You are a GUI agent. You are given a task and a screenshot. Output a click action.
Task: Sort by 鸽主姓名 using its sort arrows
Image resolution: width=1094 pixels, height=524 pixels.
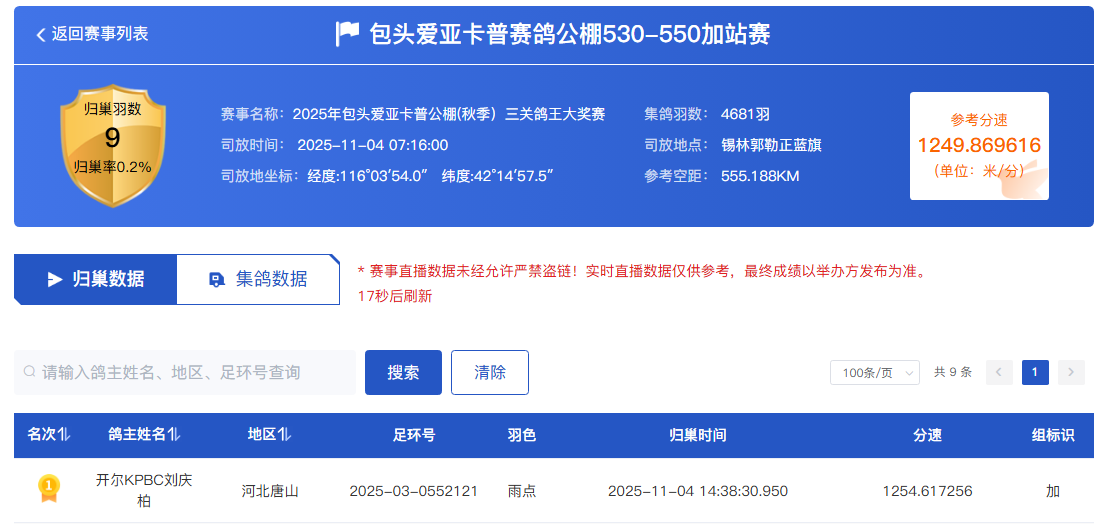tap(174, 435)
